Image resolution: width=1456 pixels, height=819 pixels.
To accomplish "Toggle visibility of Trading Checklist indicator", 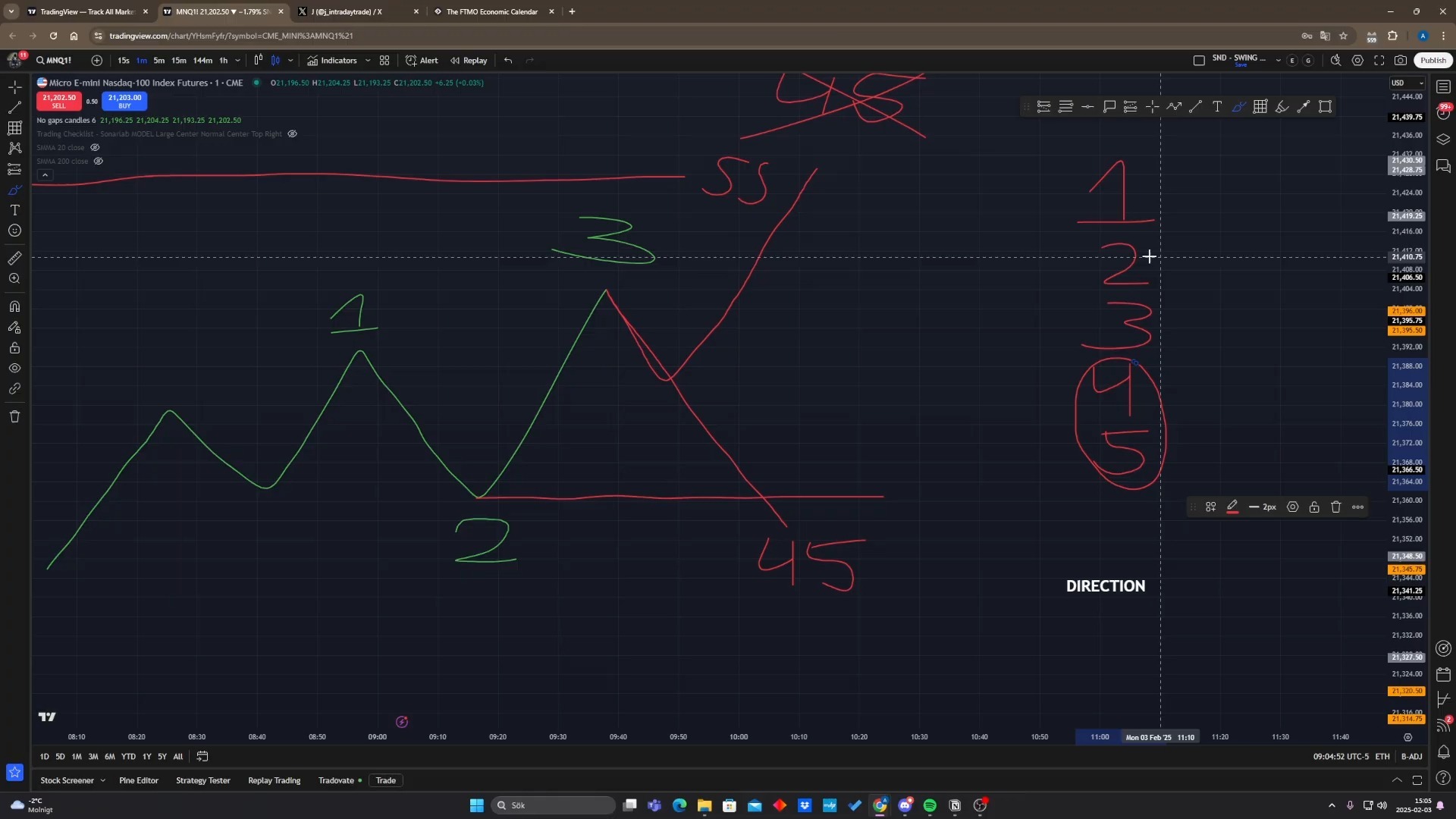I will pos(293,134).
